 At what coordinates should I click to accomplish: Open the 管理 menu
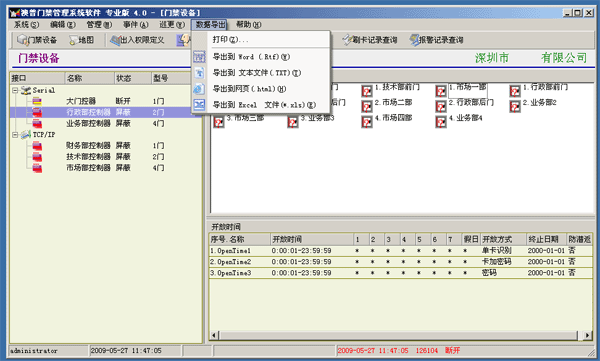coord(99,25)
